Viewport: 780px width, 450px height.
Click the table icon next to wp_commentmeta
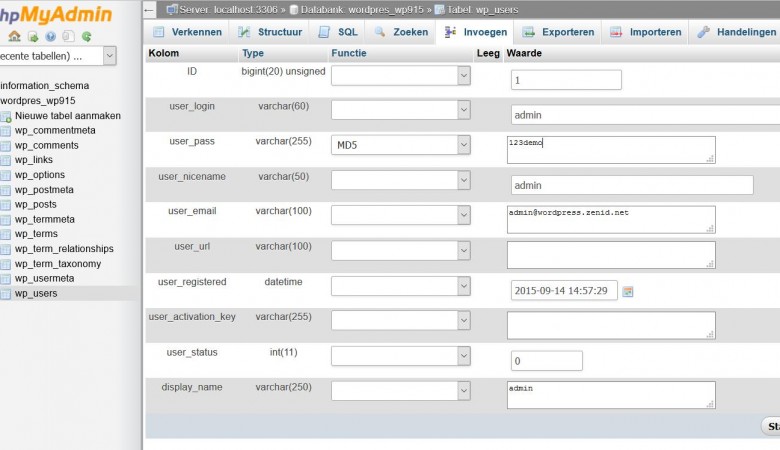point(5,131)
